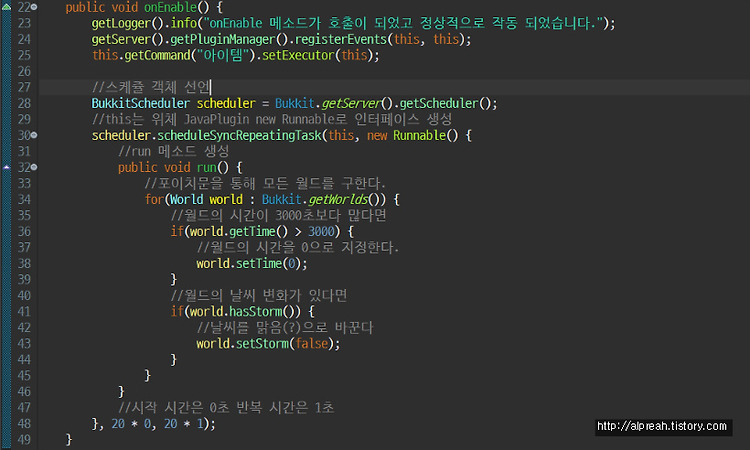This screenshot has width=750, height=450.
Task: Click the scheduler variable on line 28
Action: [226, 103]
